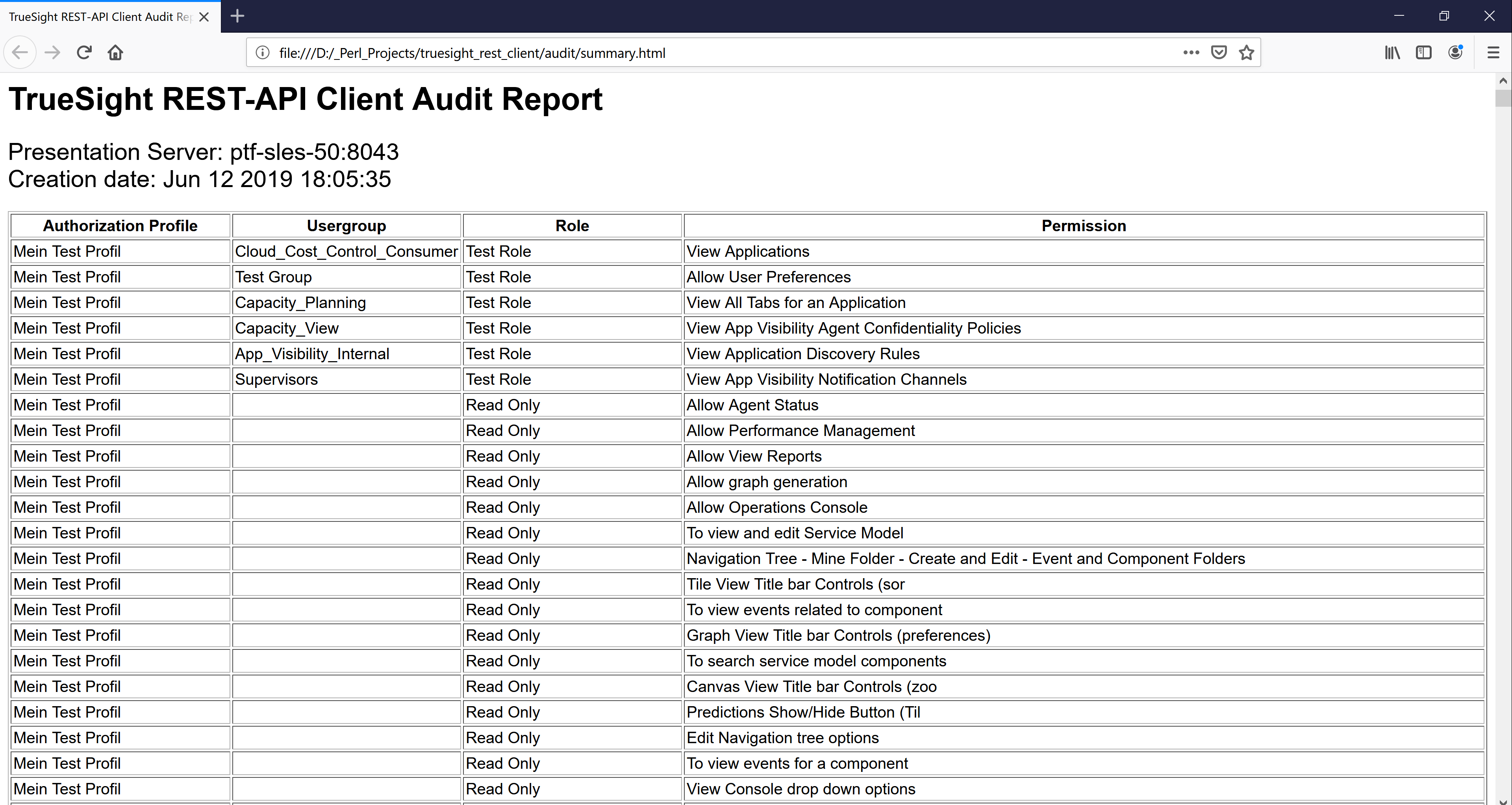Image resolution: width=1512 pixels, height=805 pixels.
Task: Select the Capacity_Planning usergroup cell
Action: 346,302
